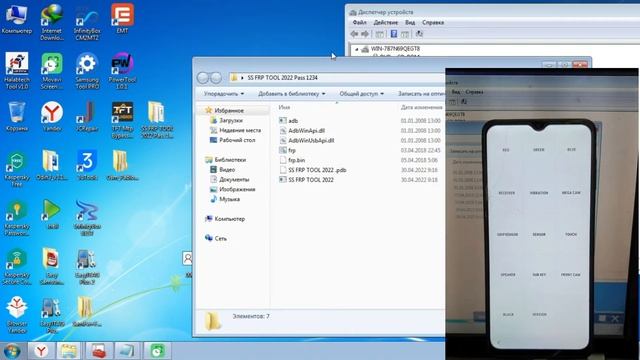The image size is (640, 360).
Task: Click back arrow in Диспетчер устройств toolbar
Action: coord(354,34)
